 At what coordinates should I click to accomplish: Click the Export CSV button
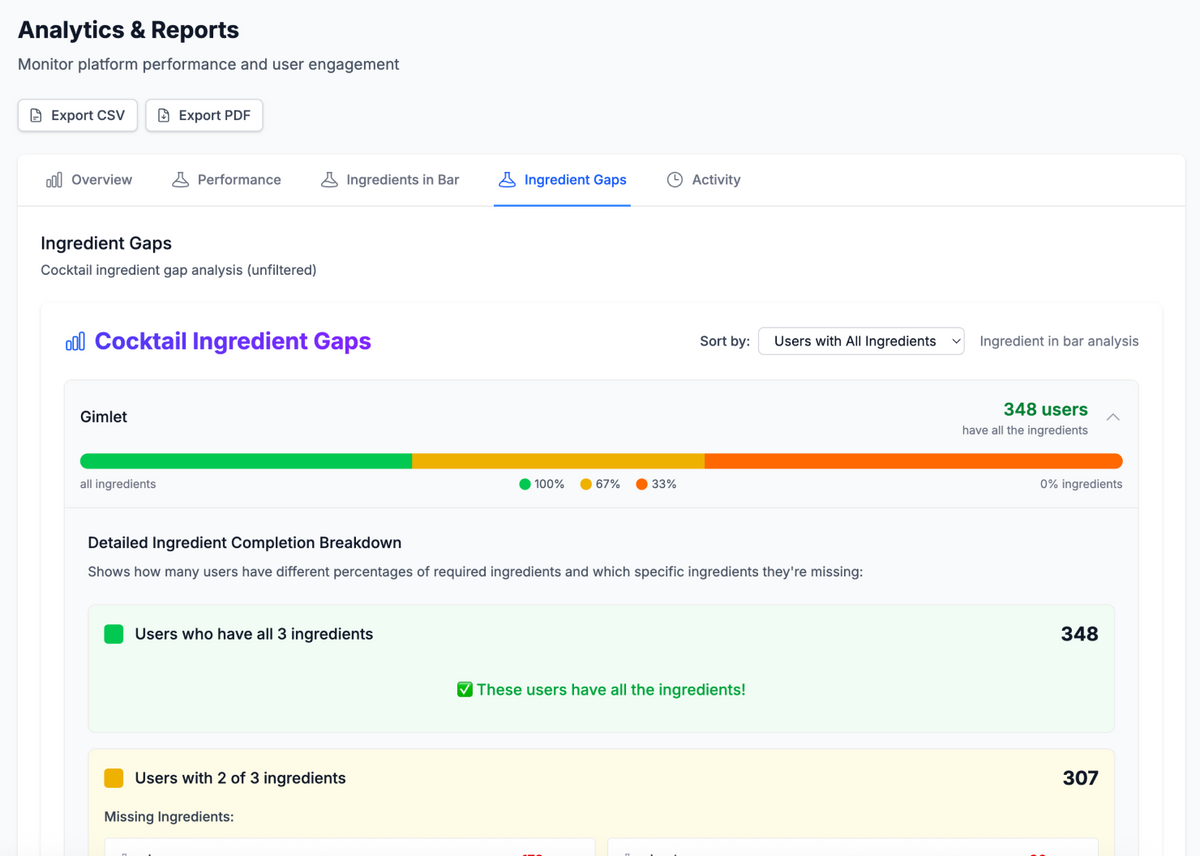coord(77,115)
